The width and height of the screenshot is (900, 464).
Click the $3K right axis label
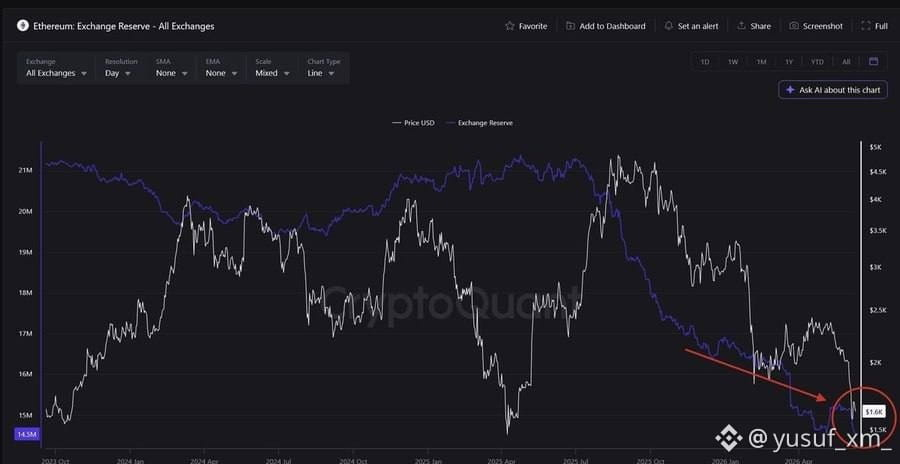(x=875, y=267)
